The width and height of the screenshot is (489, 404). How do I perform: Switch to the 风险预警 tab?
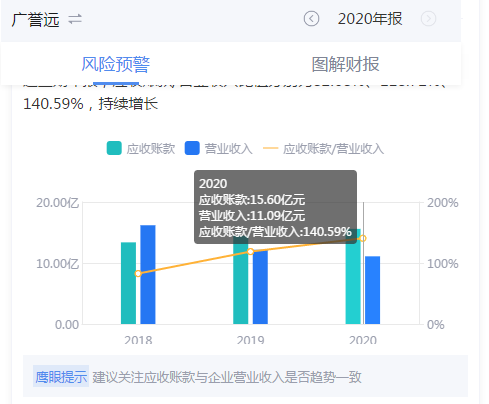[116, 64]
